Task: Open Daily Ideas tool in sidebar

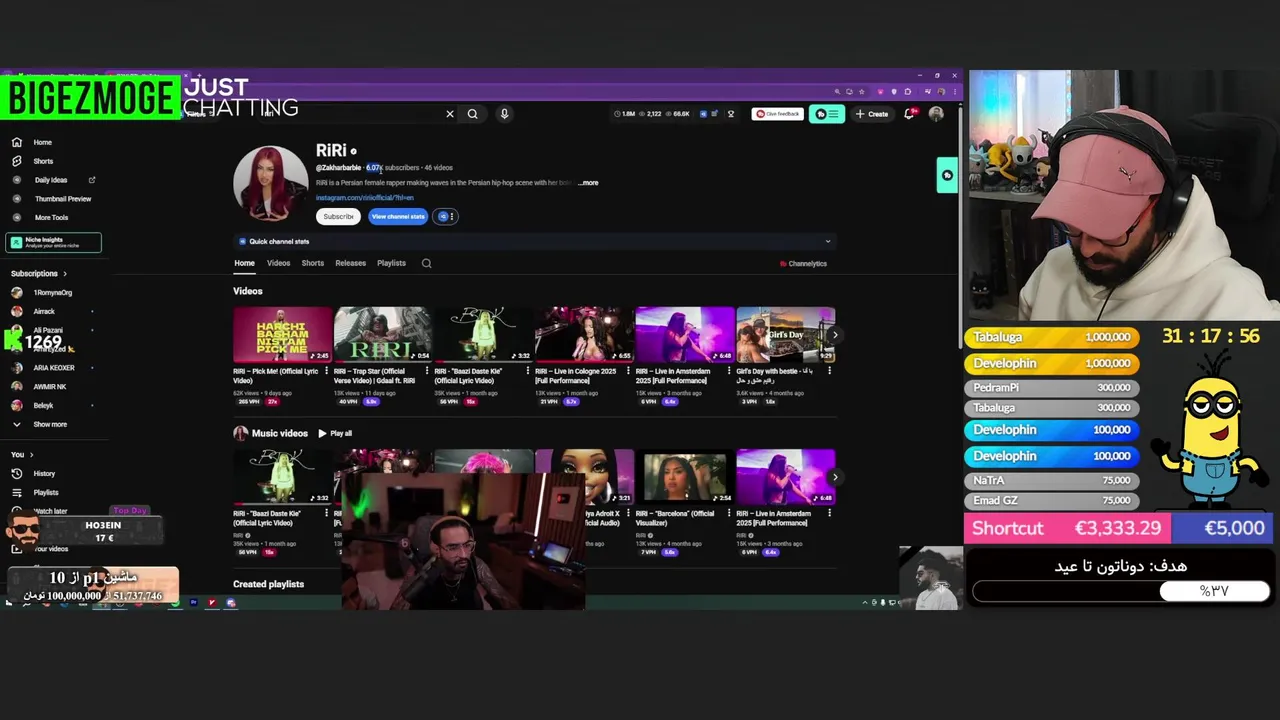Action: (50, 180)
